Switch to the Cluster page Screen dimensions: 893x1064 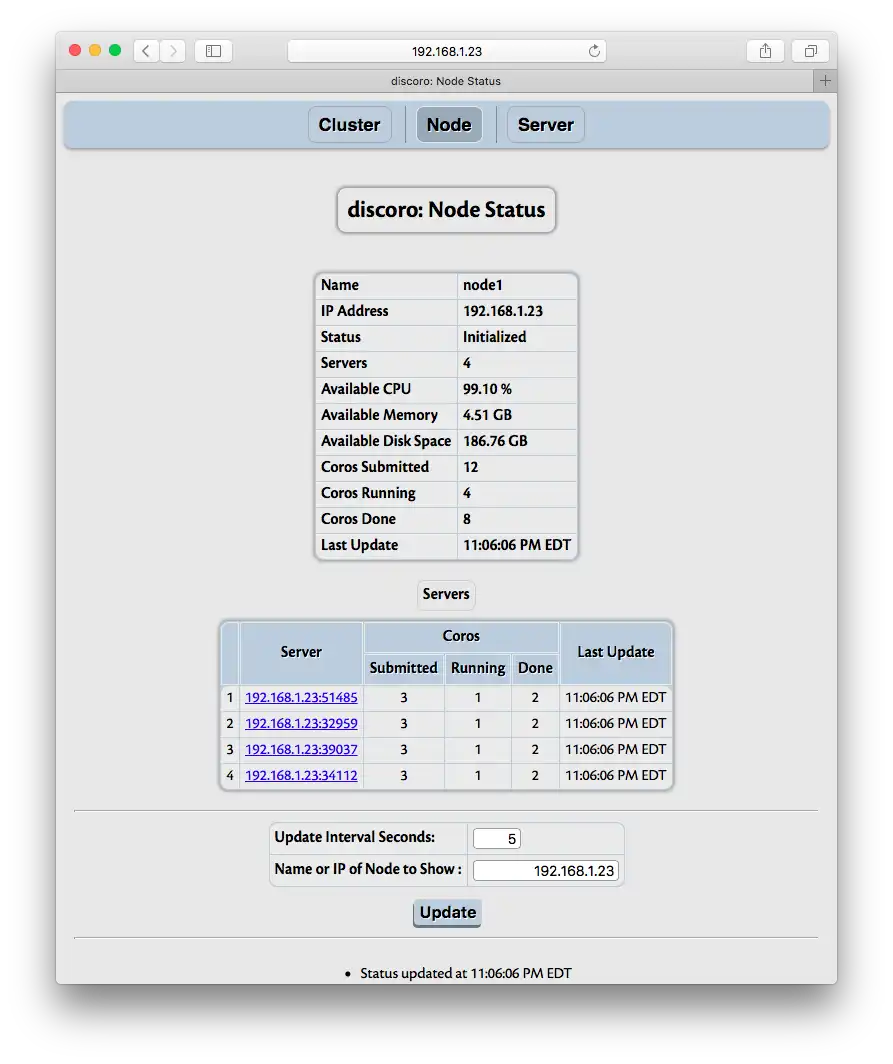click(349, 125)
